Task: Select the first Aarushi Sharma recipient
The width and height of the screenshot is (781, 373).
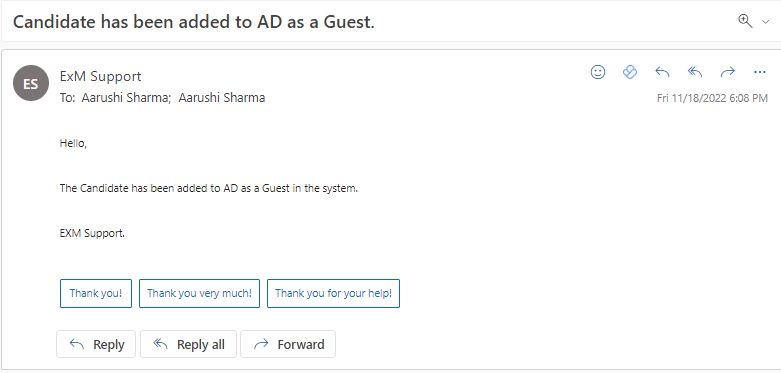Action: [x=125, y=98]
